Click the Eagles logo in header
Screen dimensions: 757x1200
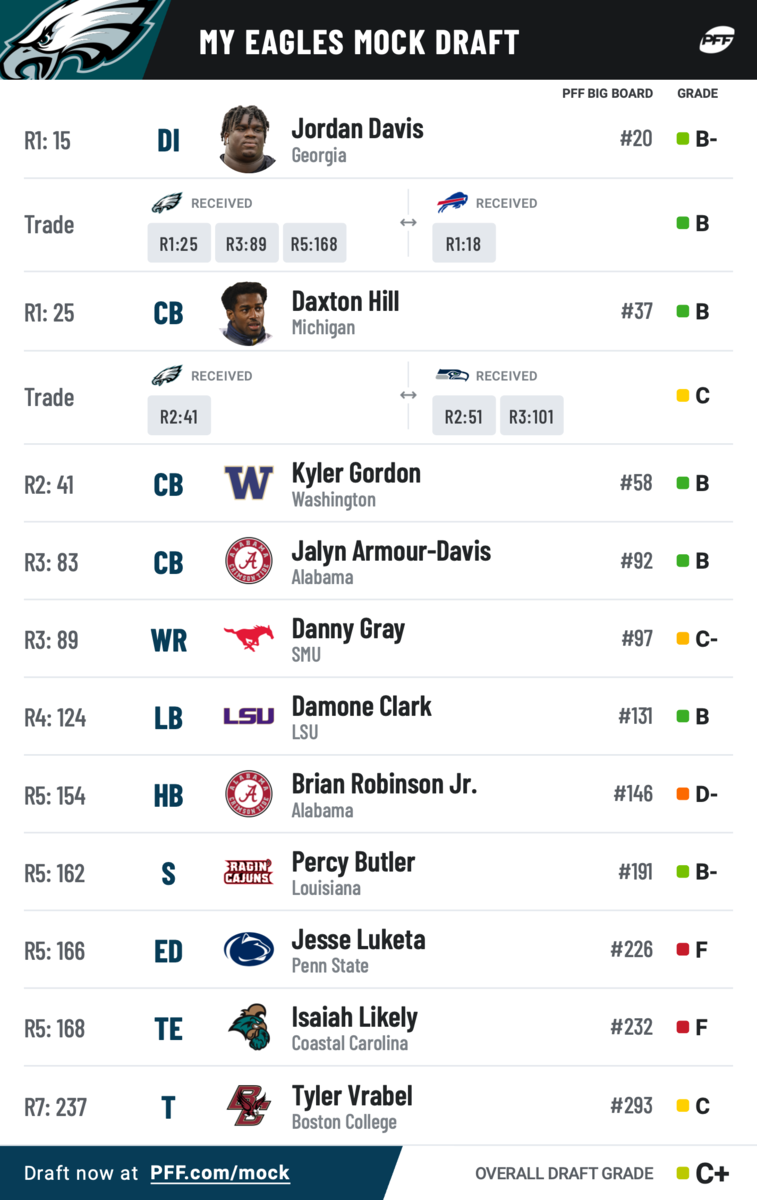[75, 40]
